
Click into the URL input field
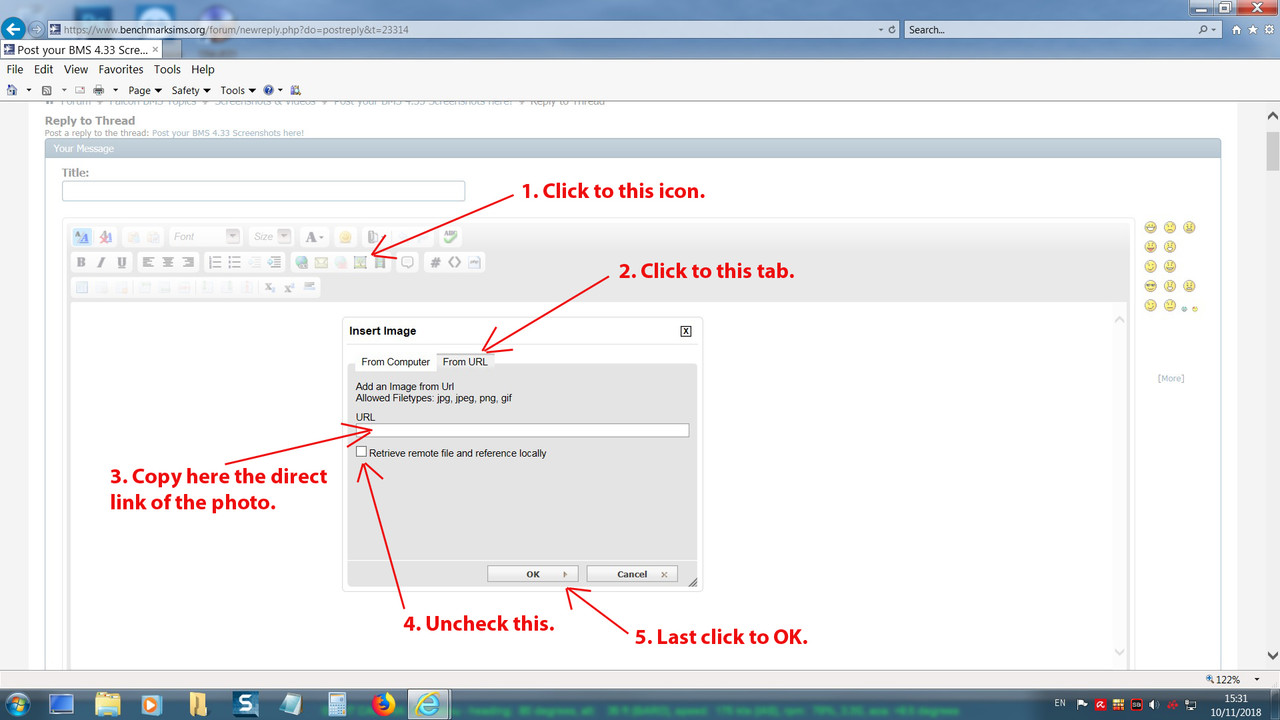[x=522, y=431]
